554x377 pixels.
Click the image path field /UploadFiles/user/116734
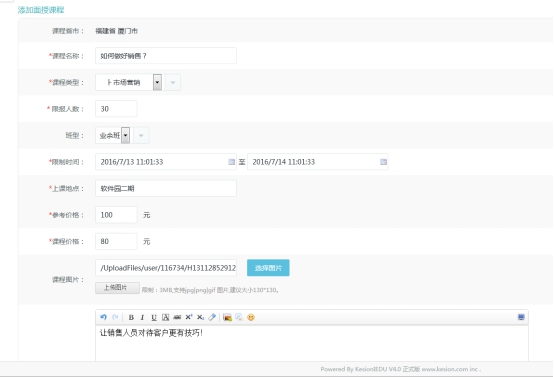pos(166,268)
